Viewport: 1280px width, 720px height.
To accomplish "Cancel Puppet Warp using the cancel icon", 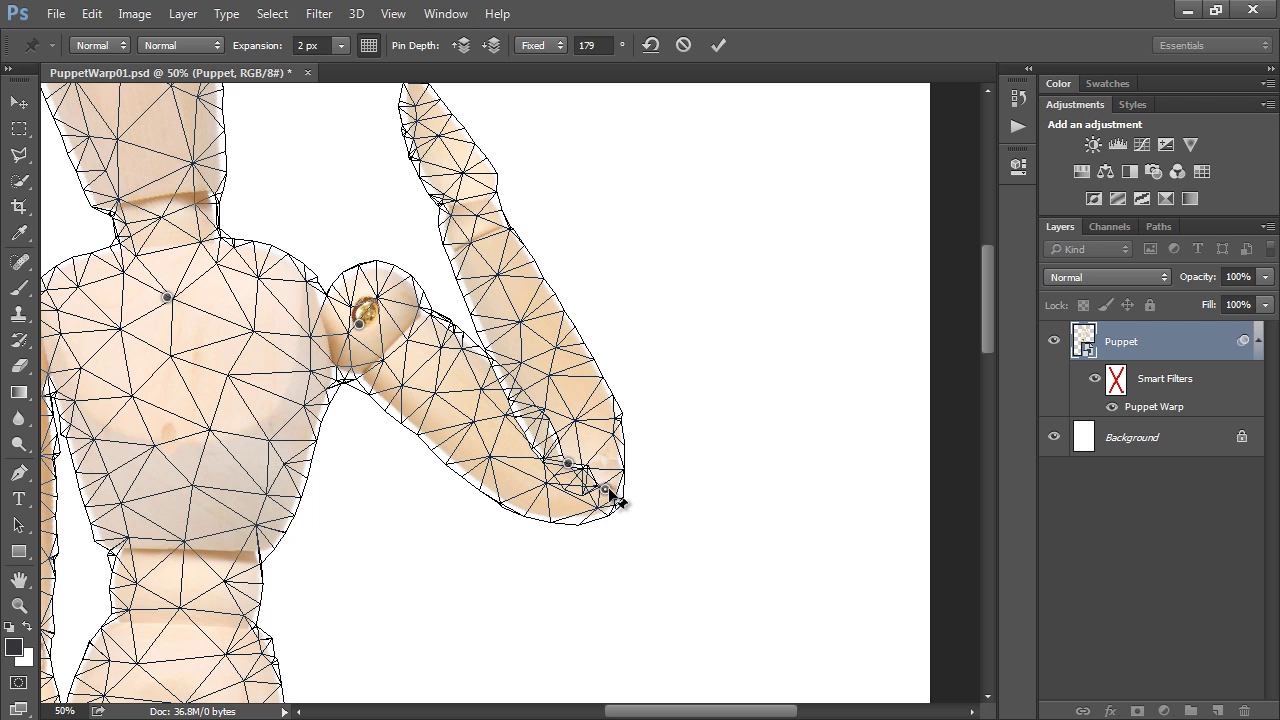I will click(x=683, y=45).
